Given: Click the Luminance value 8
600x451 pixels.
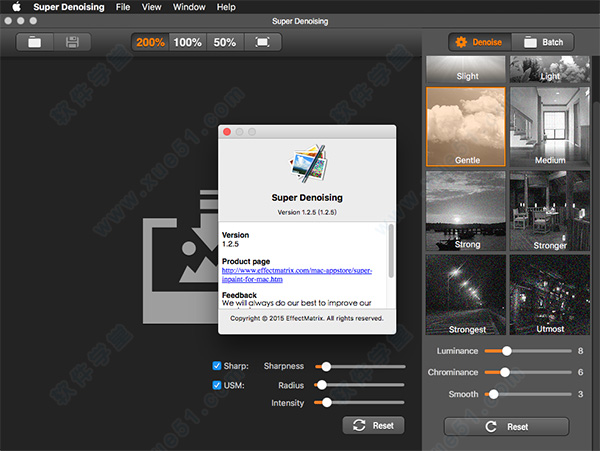Looking at the screenshot, I should (x=580, y=351).
